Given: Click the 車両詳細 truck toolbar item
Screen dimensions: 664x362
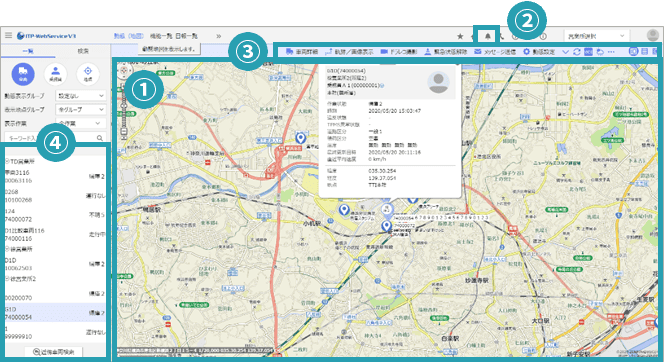Looking at the screenshot, I should (302, 52).
